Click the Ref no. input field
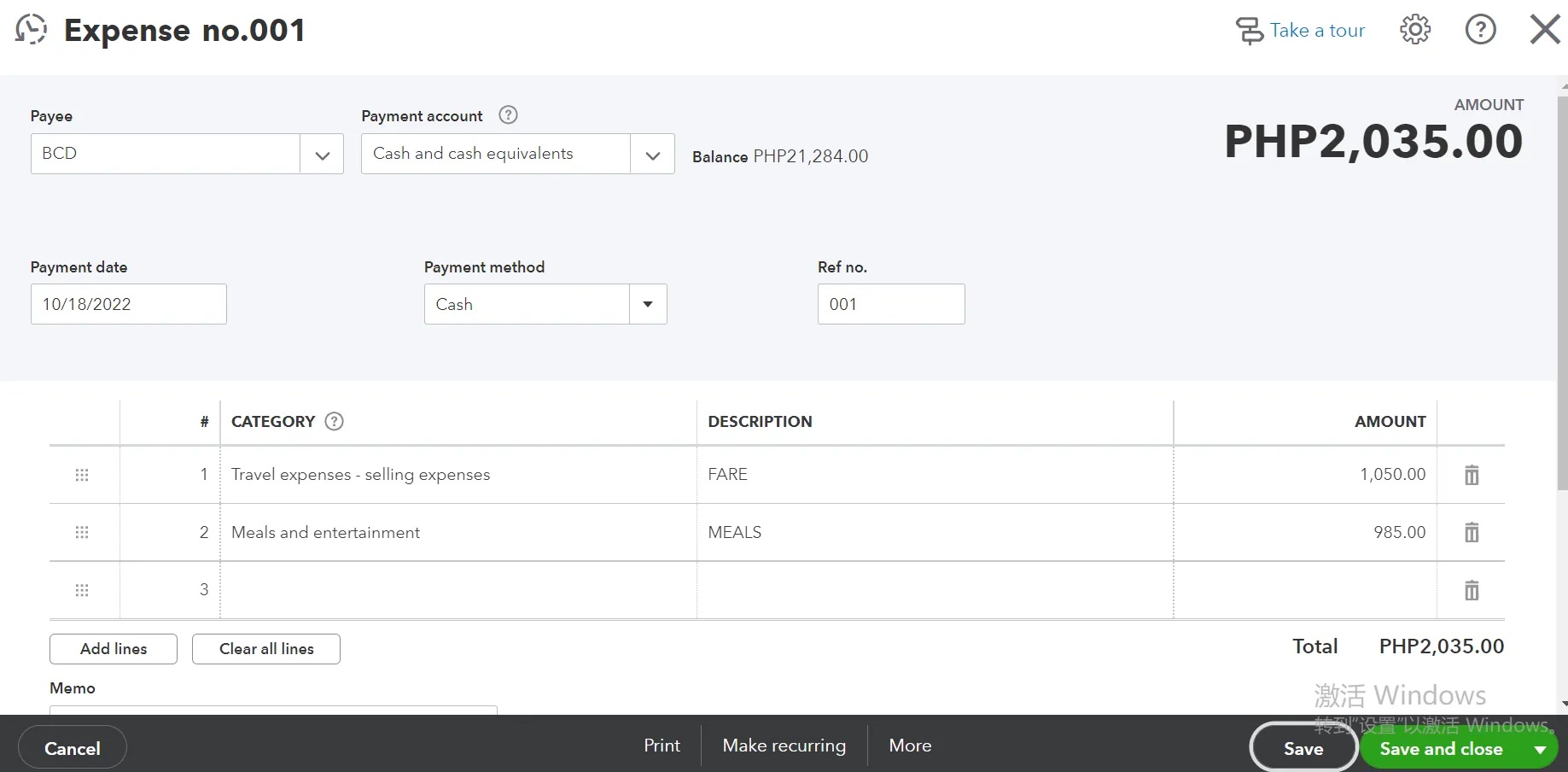Screen dimensions: 1568x772 pyautogui.click(x=890, y=305)
